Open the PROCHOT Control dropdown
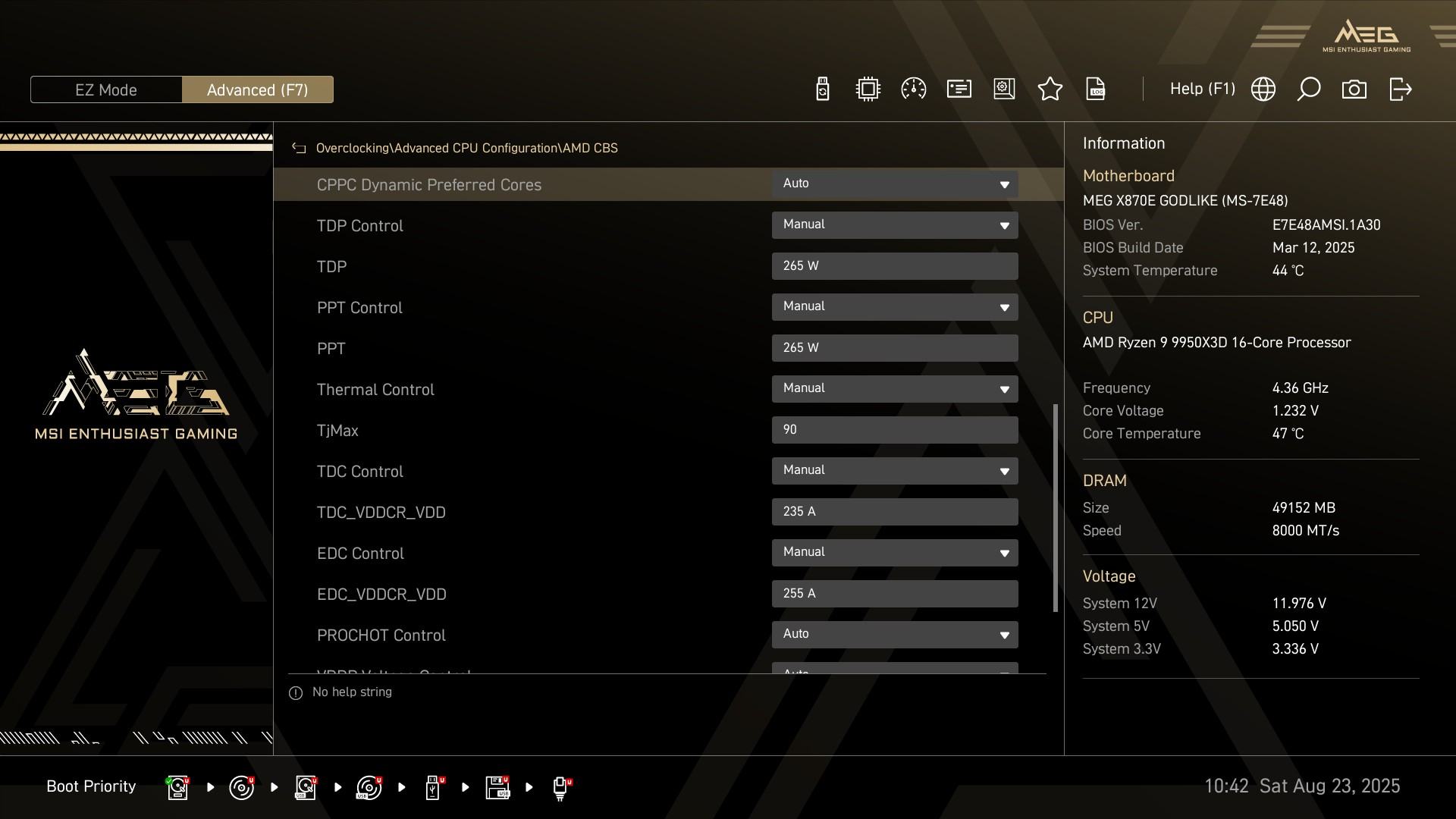Viewport: 1456px width, 819px height. pos(894,635)
